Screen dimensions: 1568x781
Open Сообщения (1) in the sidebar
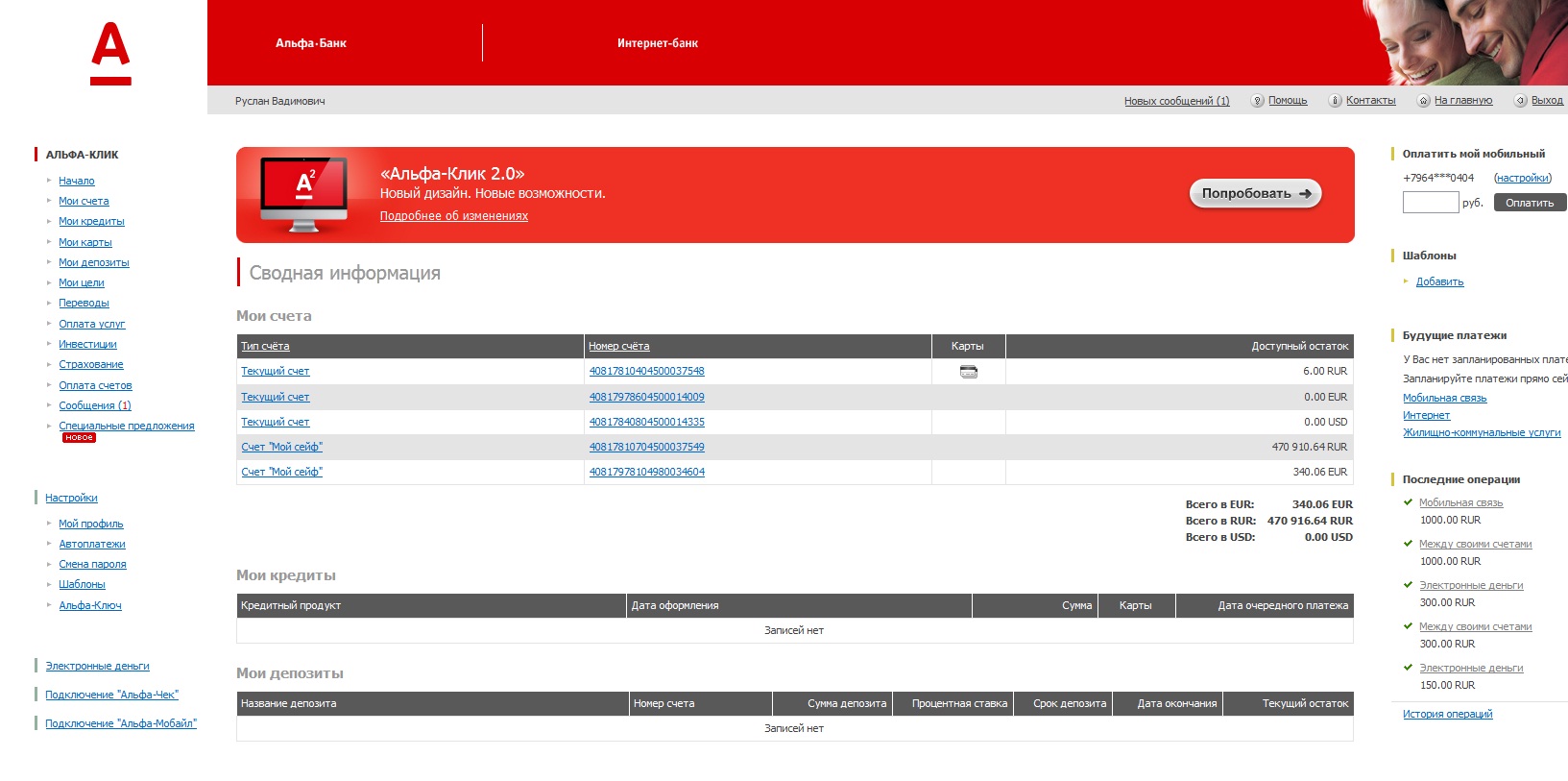95,405
